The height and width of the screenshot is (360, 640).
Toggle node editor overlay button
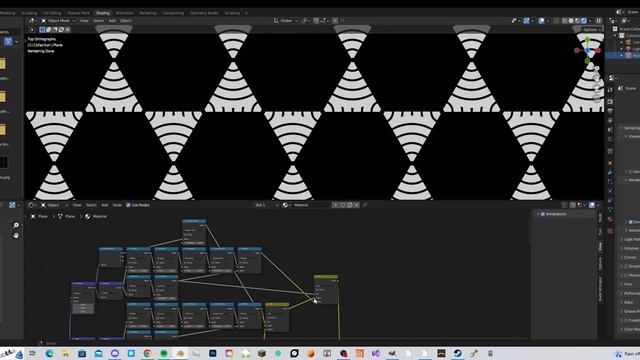[x=592, y=205]
